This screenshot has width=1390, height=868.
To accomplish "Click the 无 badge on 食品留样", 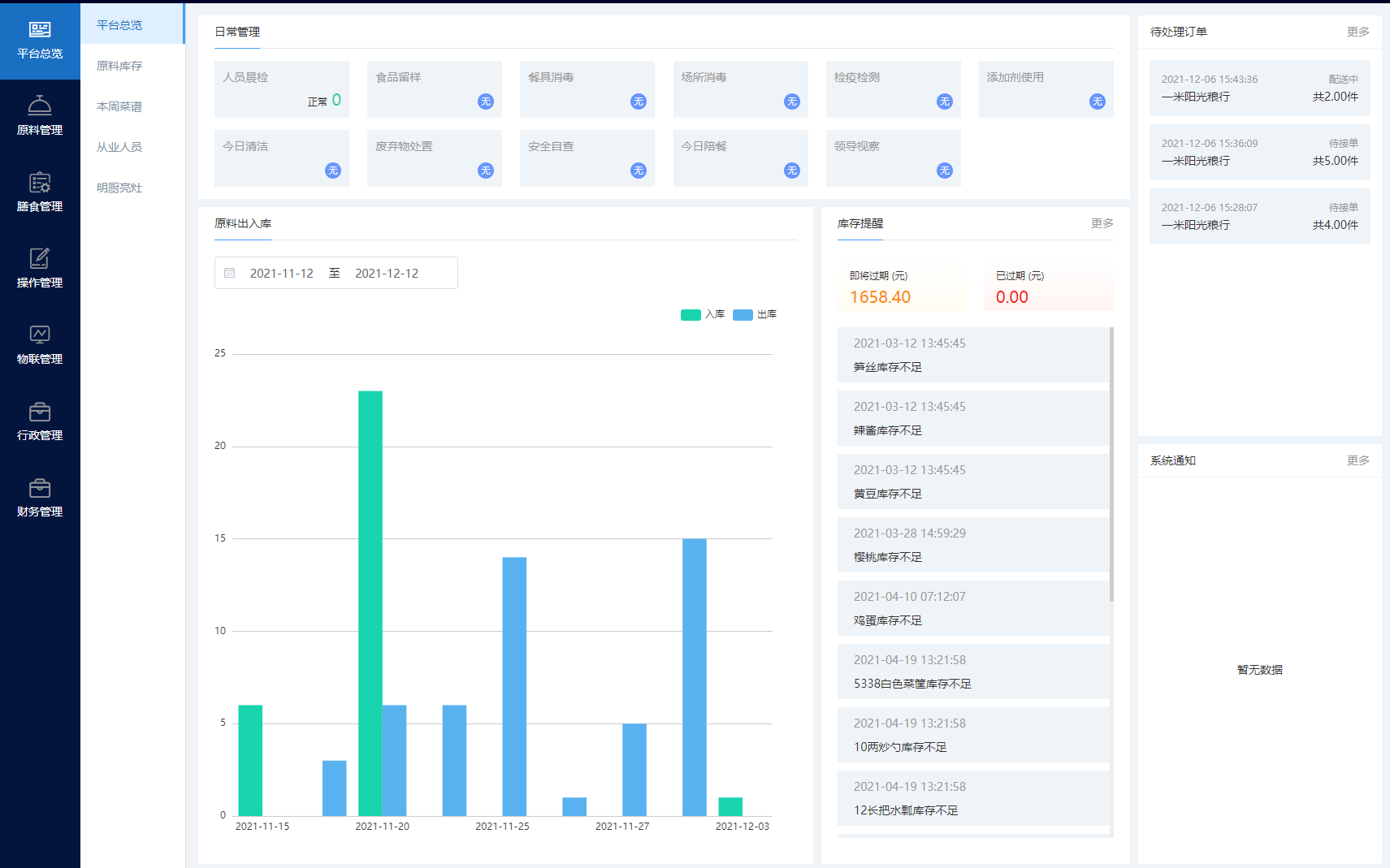I will point(486,101).
